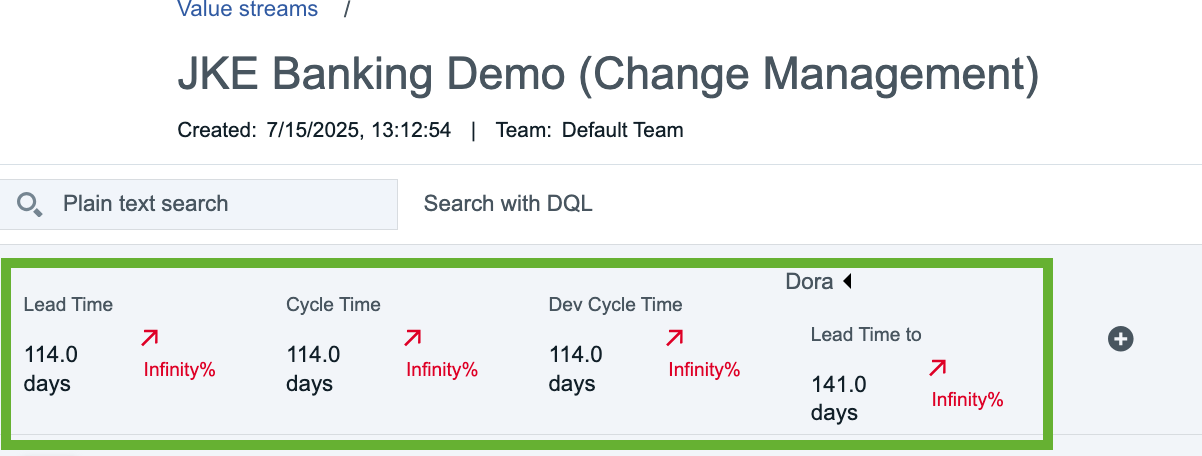The height and width of the screenshot is (456, 1202).
Task: Select the Lead Time metric label
Action: coord(68,305)
